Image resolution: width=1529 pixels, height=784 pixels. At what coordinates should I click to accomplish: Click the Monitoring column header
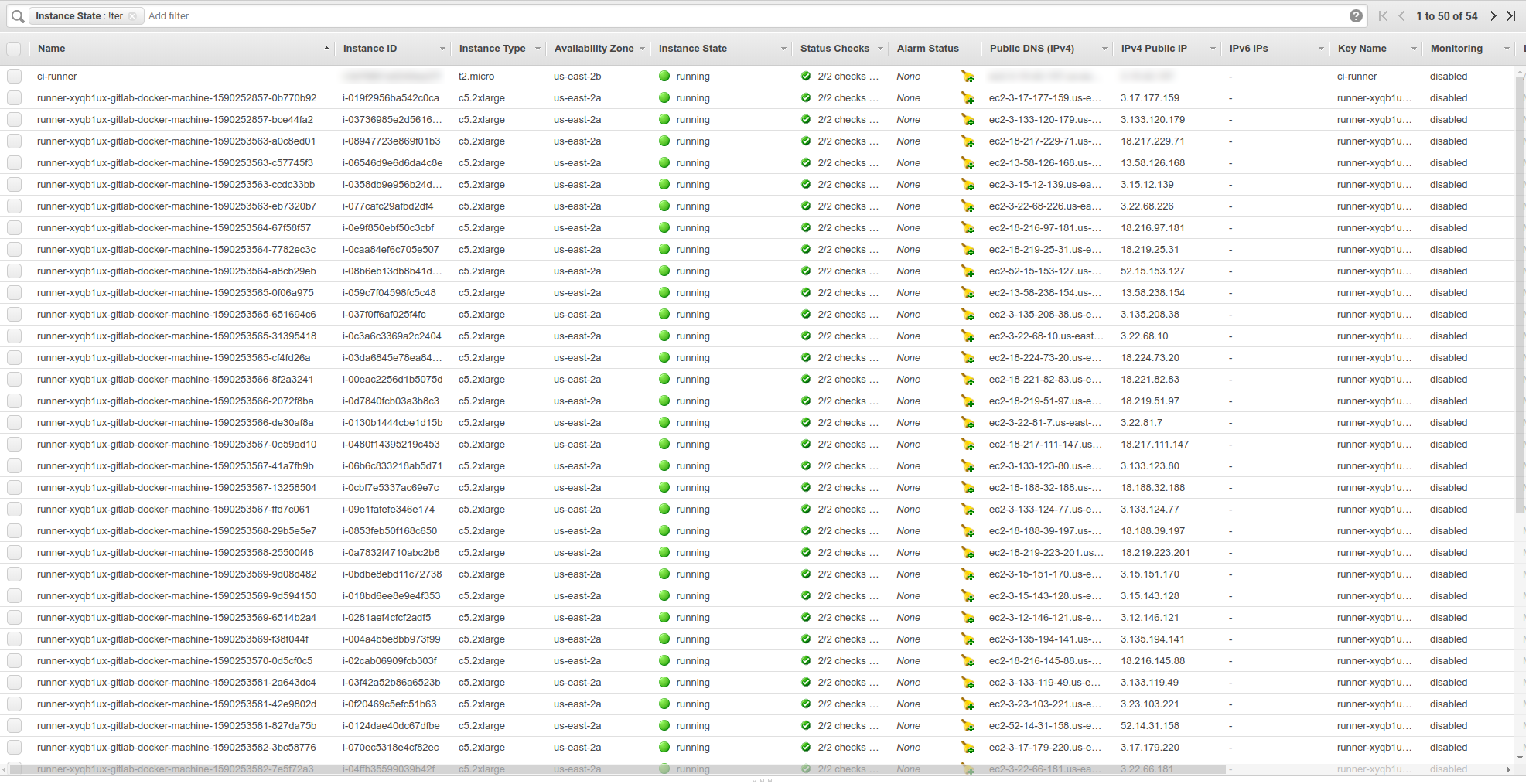coord(1456,49)
